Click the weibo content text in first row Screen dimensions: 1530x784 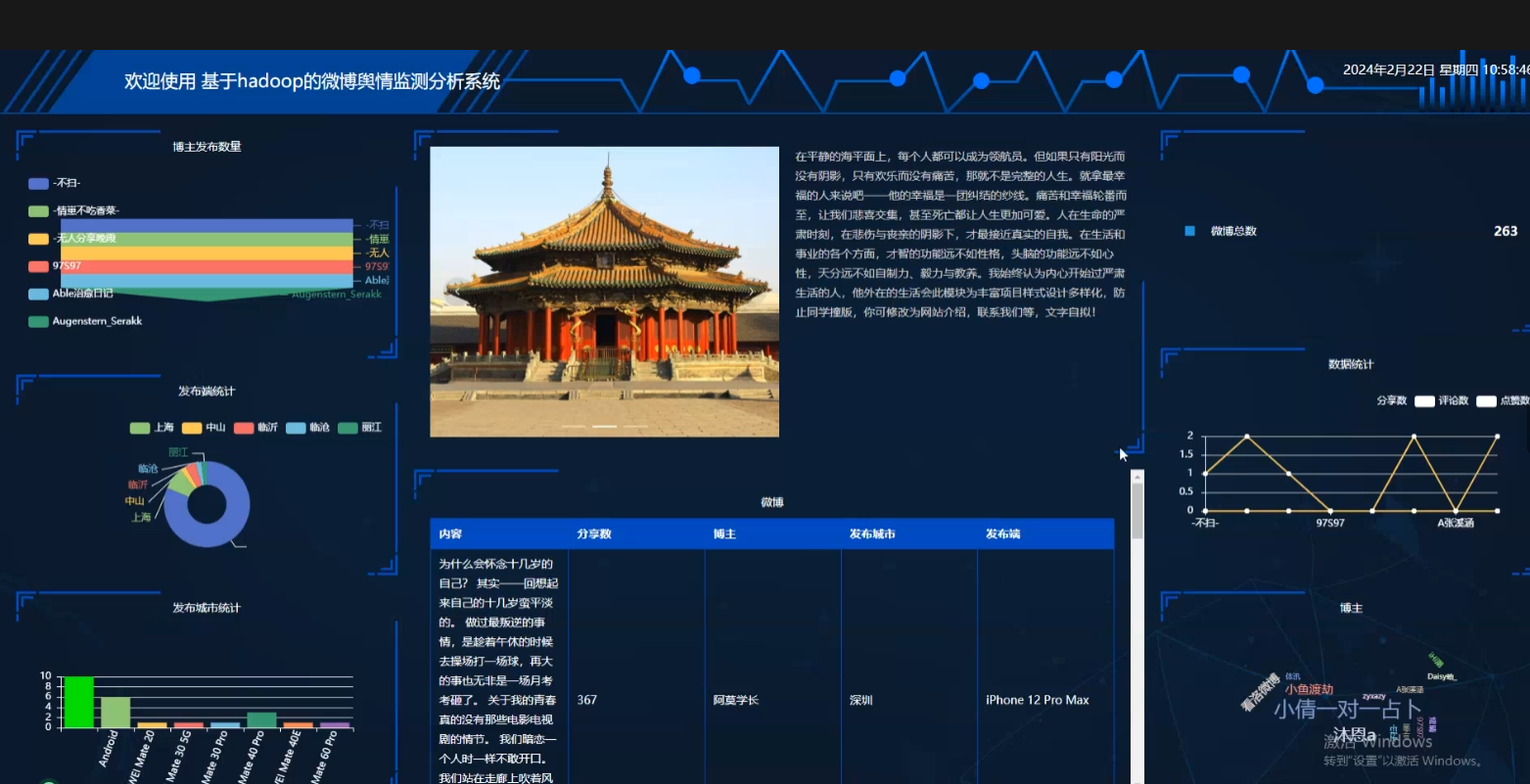point(498,670)
